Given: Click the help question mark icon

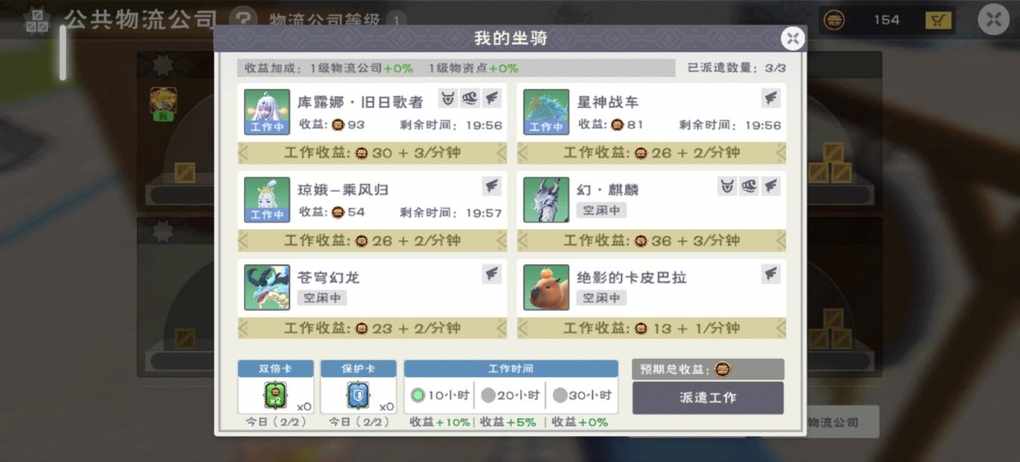Looking at the screenshot, I should 244,18.
